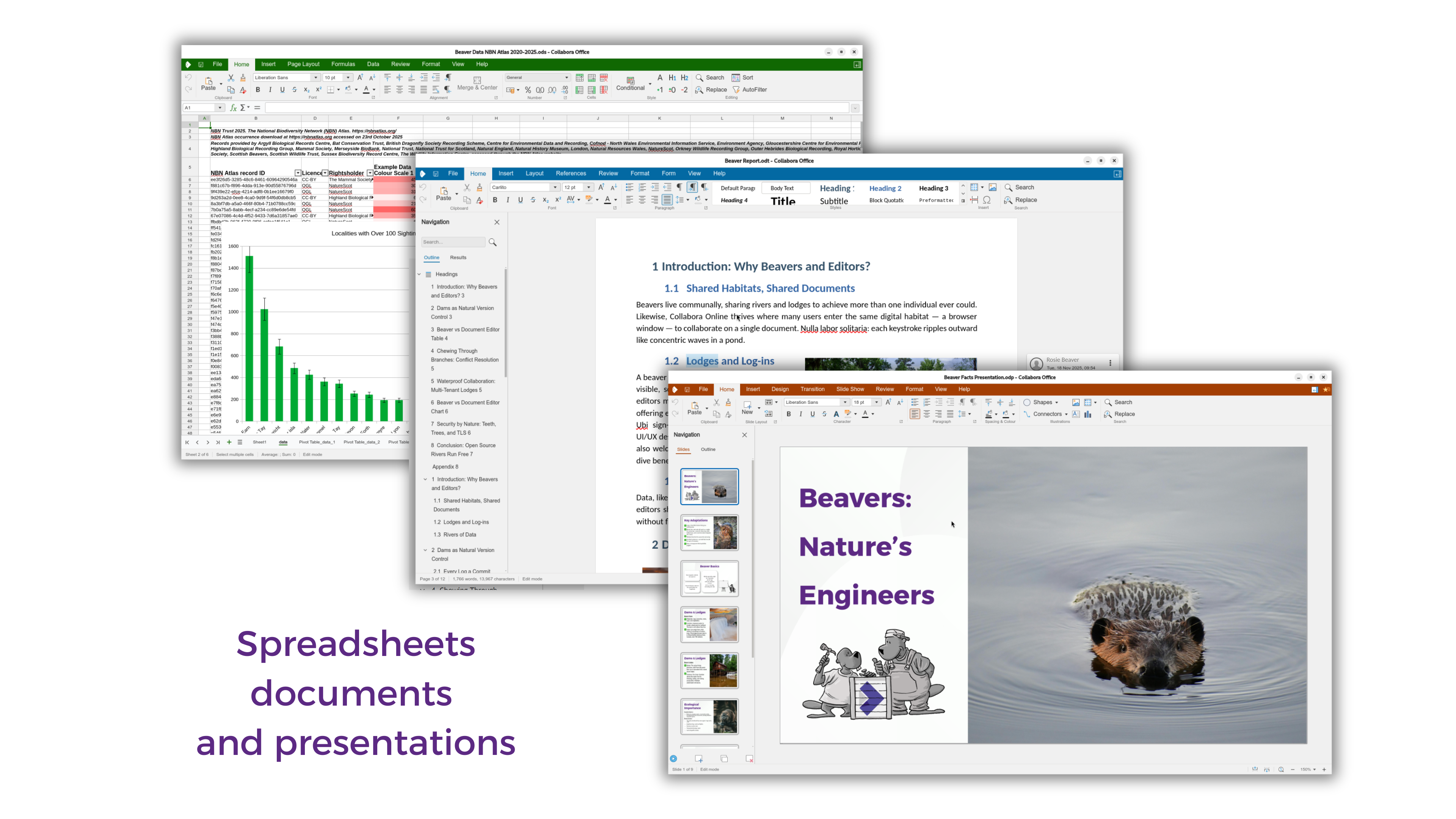Image resolution: width=1456 pixels, height=819 pixels.
Task: Toggle italic formatting in Impress ribbon
Action: [800, 414]
